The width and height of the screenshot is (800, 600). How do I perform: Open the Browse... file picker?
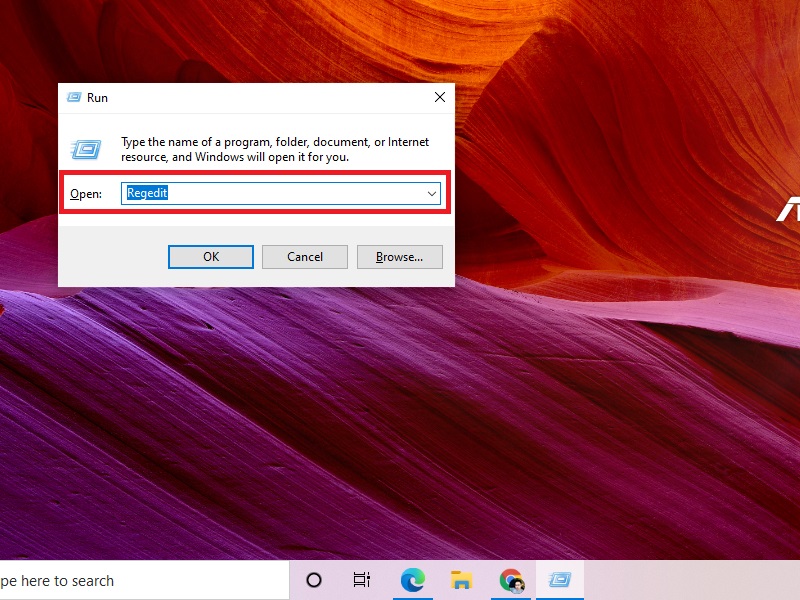[399, 257]
